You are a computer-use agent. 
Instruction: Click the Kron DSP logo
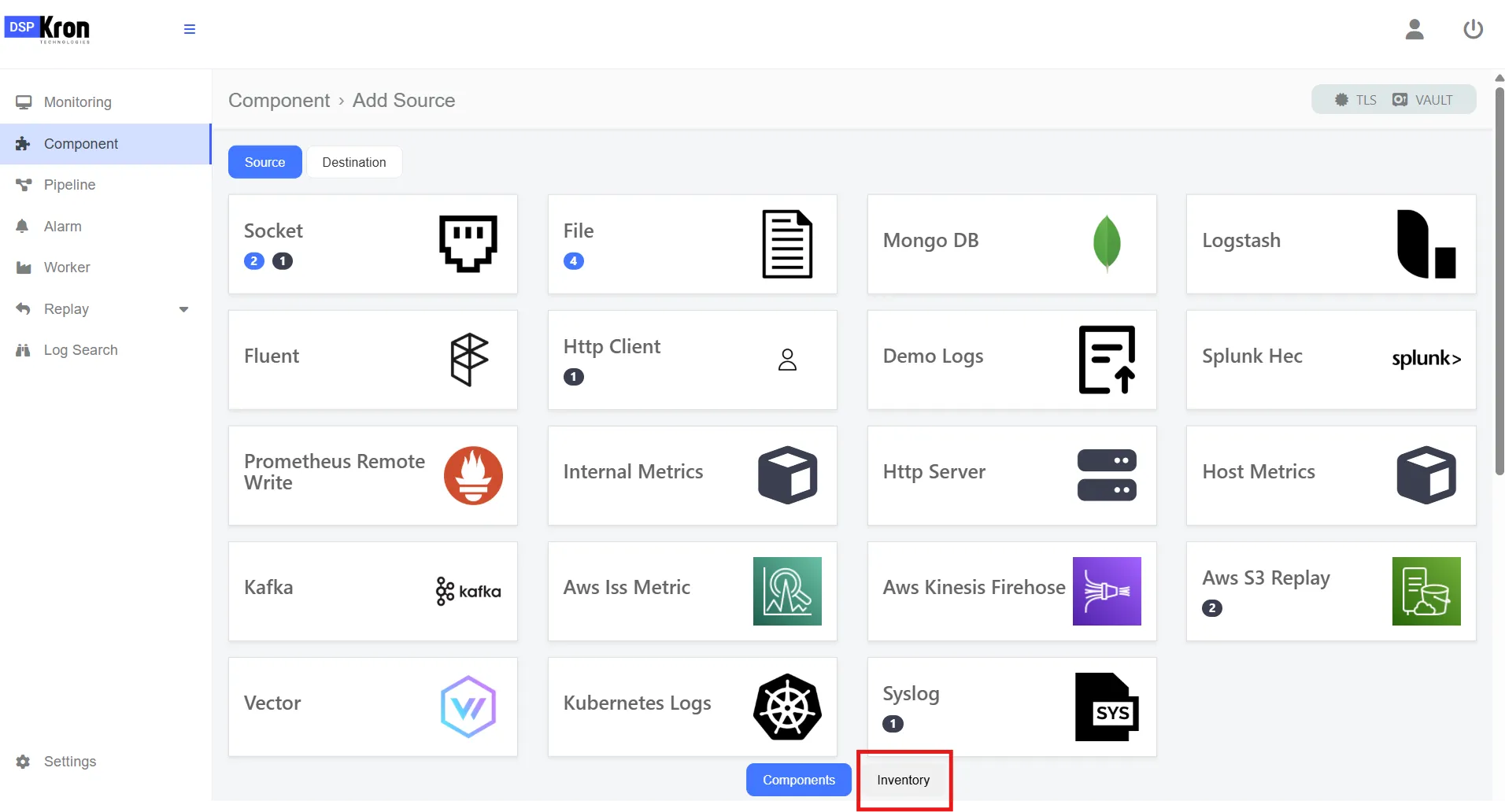click(x=47, y=29)
